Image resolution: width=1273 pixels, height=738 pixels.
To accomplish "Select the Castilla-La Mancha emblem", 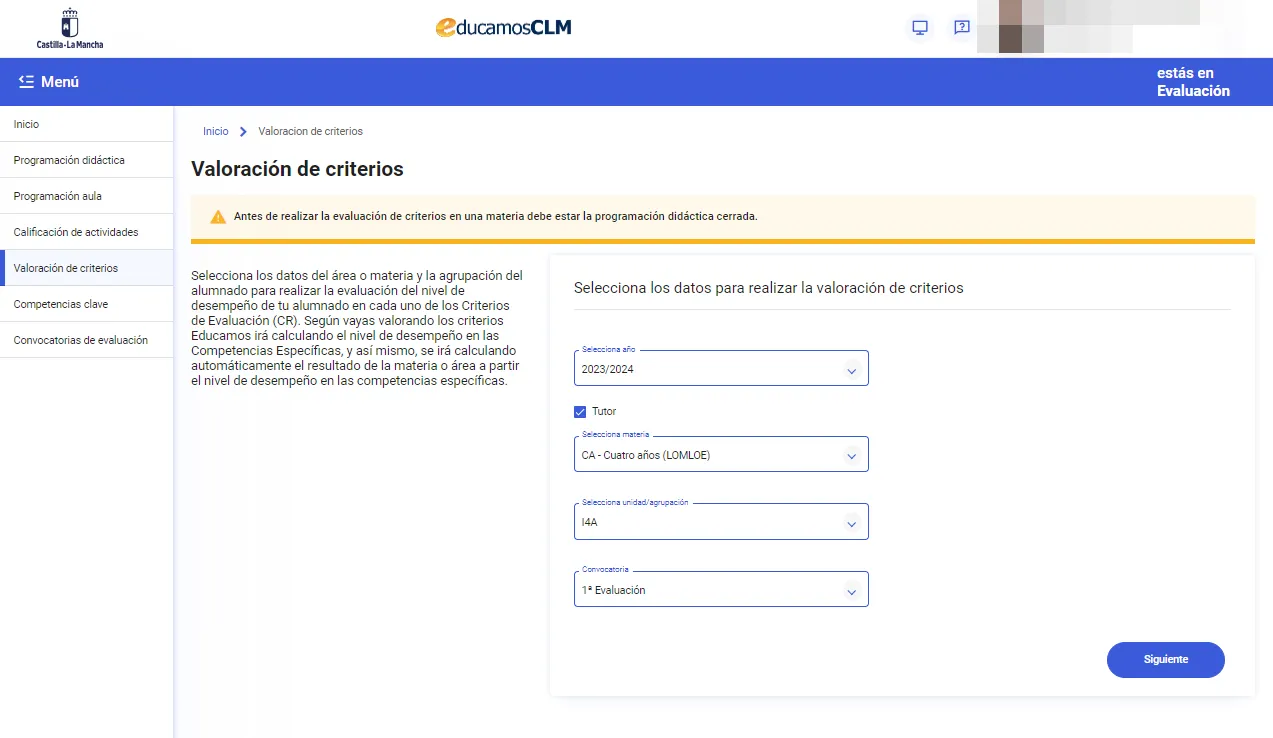I will click(69, 27).
